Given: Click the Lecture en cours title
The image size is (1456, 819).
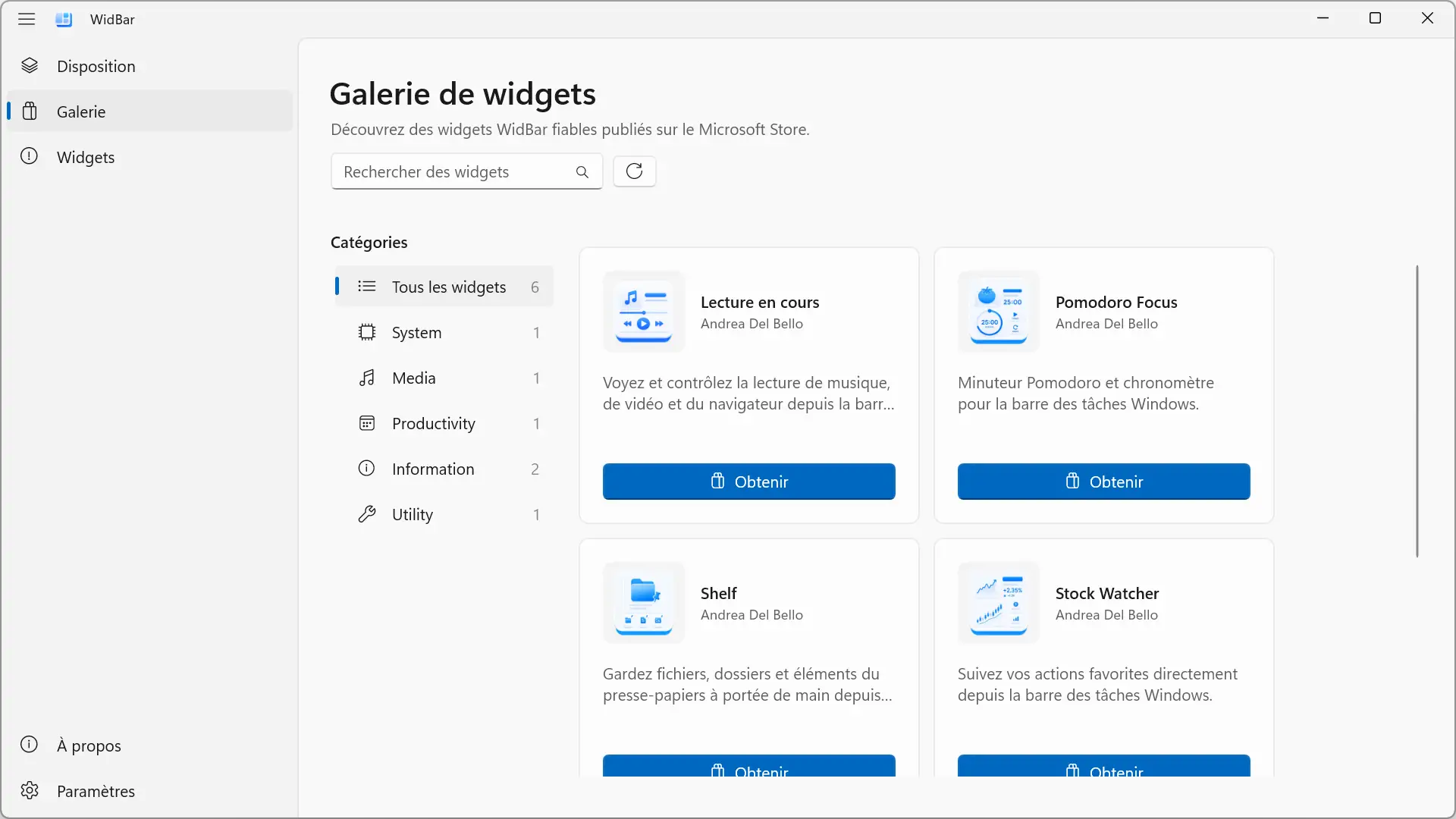Looking at the screenshot, I should (x=760, y=302).
